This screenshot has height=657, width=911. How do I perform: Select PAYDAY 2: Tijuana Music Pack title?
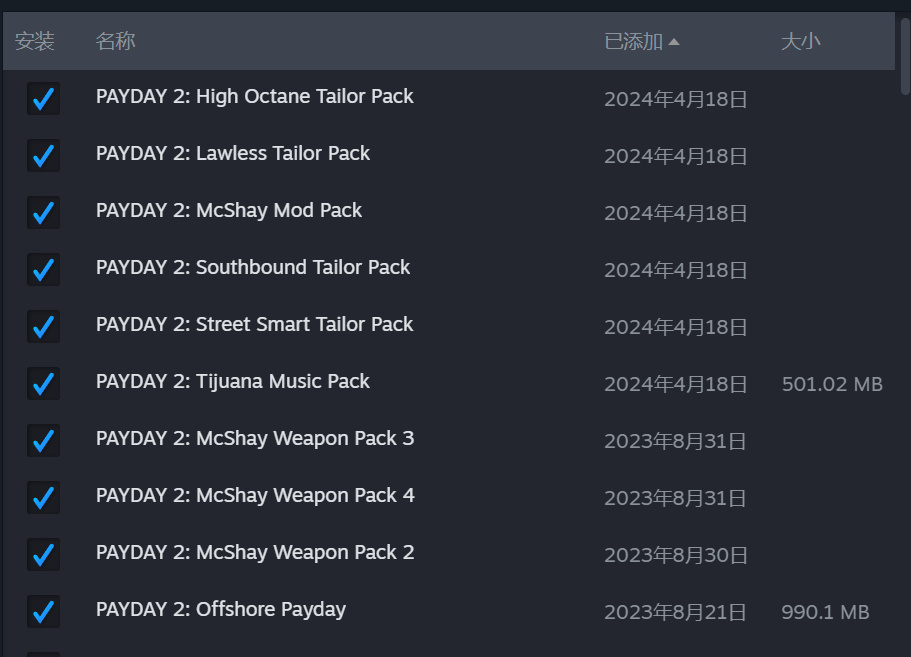tap(233, 381)
